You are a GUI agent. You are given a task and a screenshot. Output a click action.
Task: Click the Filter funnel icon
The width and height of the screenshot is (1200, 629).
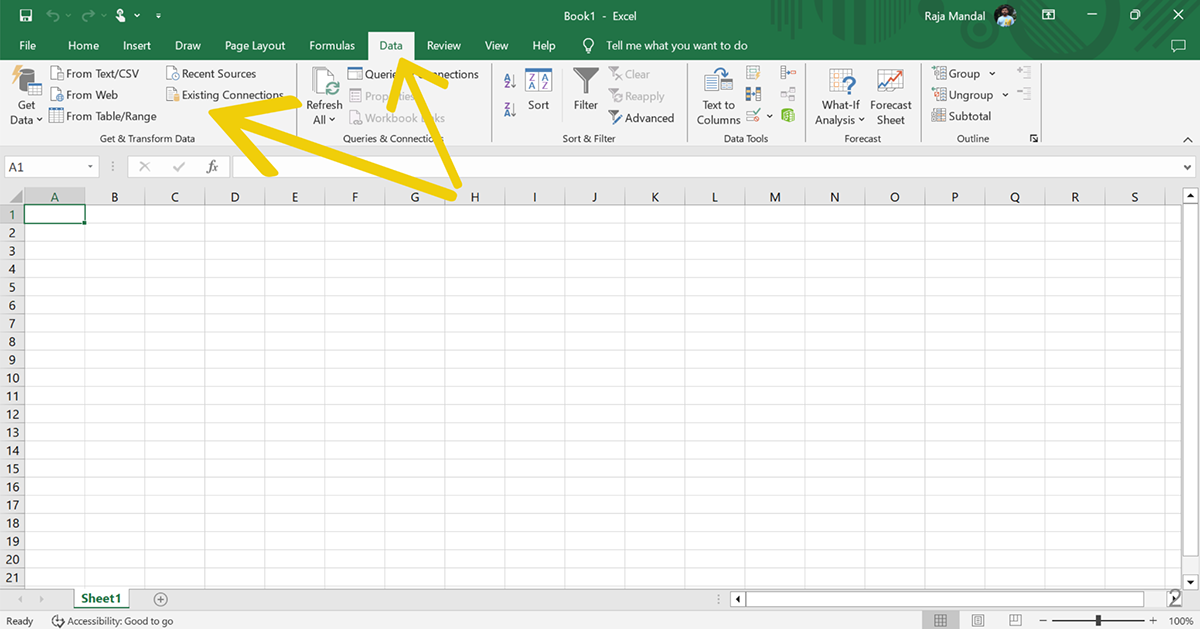(586, 81)
